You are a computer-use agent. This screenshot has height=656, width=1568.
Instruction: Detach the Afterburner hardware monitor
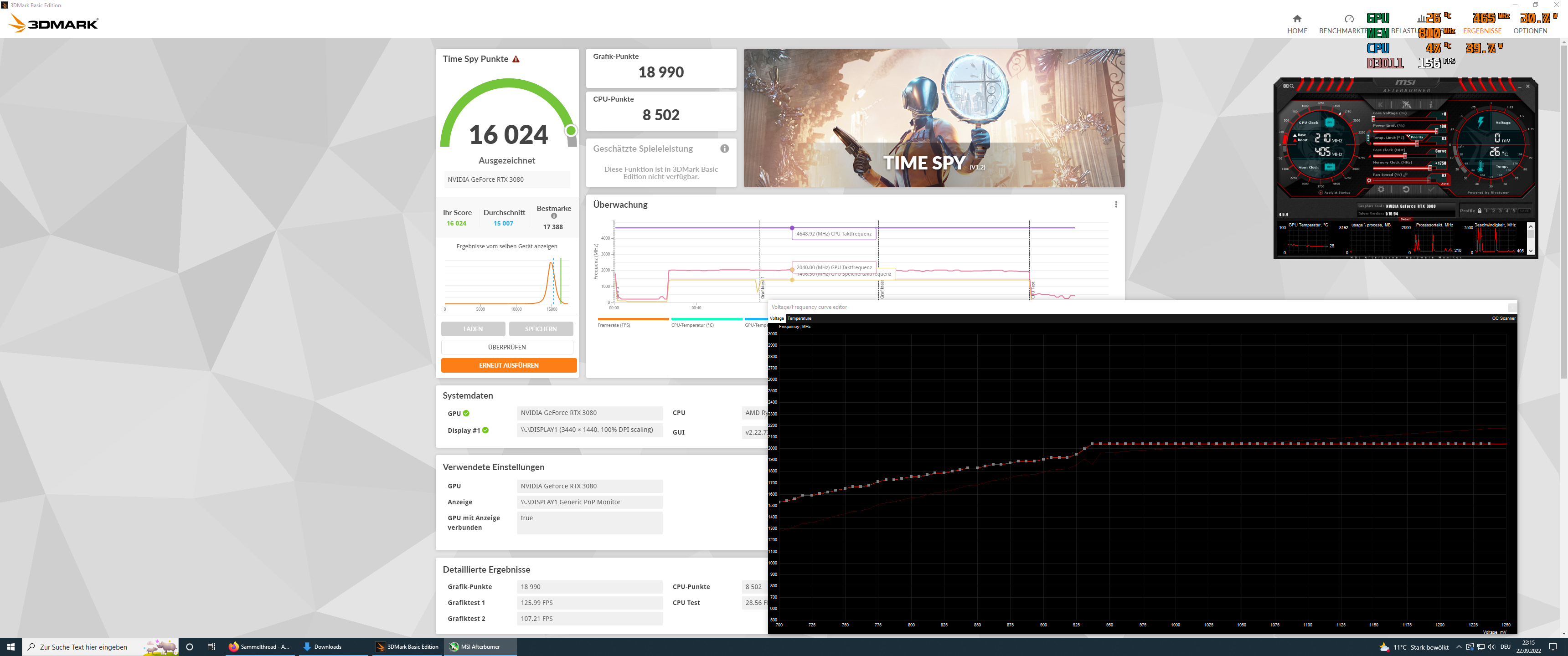1406,219
